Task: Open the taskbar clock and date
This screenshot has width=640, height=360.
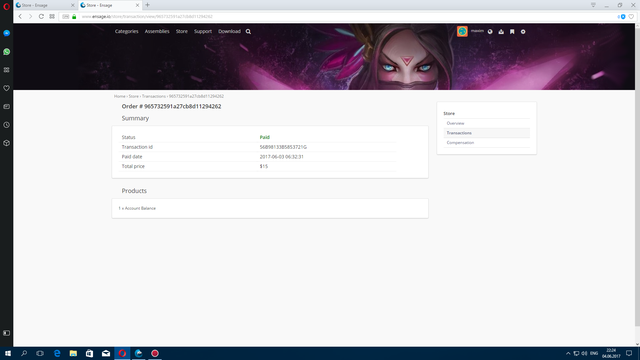Action: [x=611, y=353]
